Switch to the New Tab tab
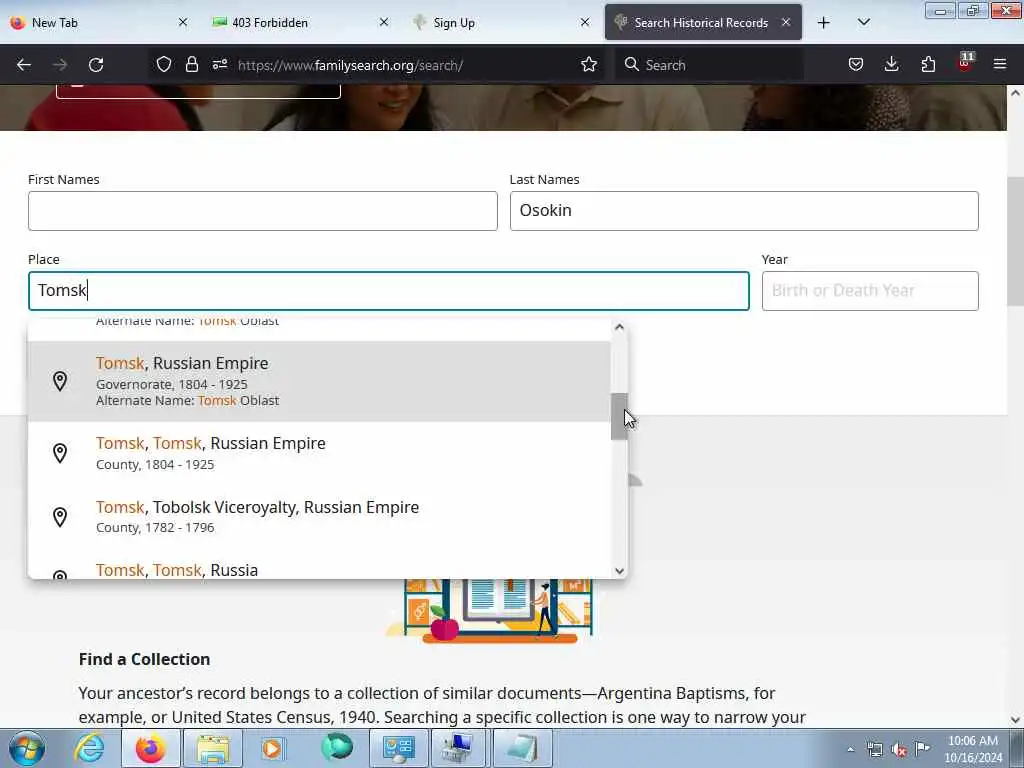The image size is (1024, 768). point(100,23)
